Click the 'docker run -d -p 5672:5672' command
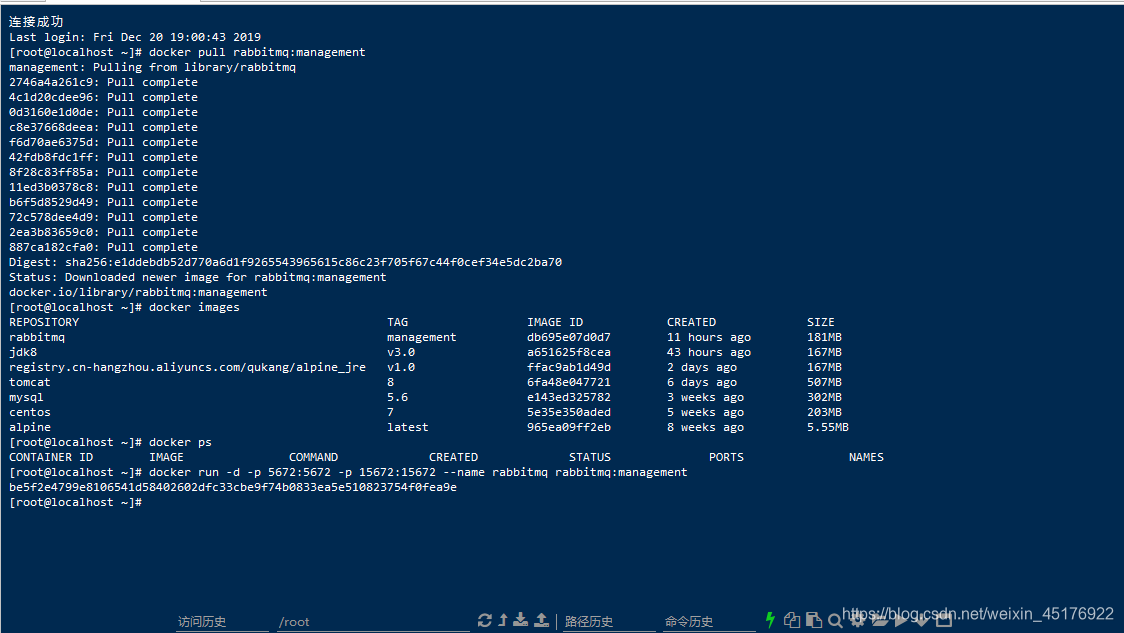Image resolution: width=1124 pixels, height=633 pixels. point(418,472)
